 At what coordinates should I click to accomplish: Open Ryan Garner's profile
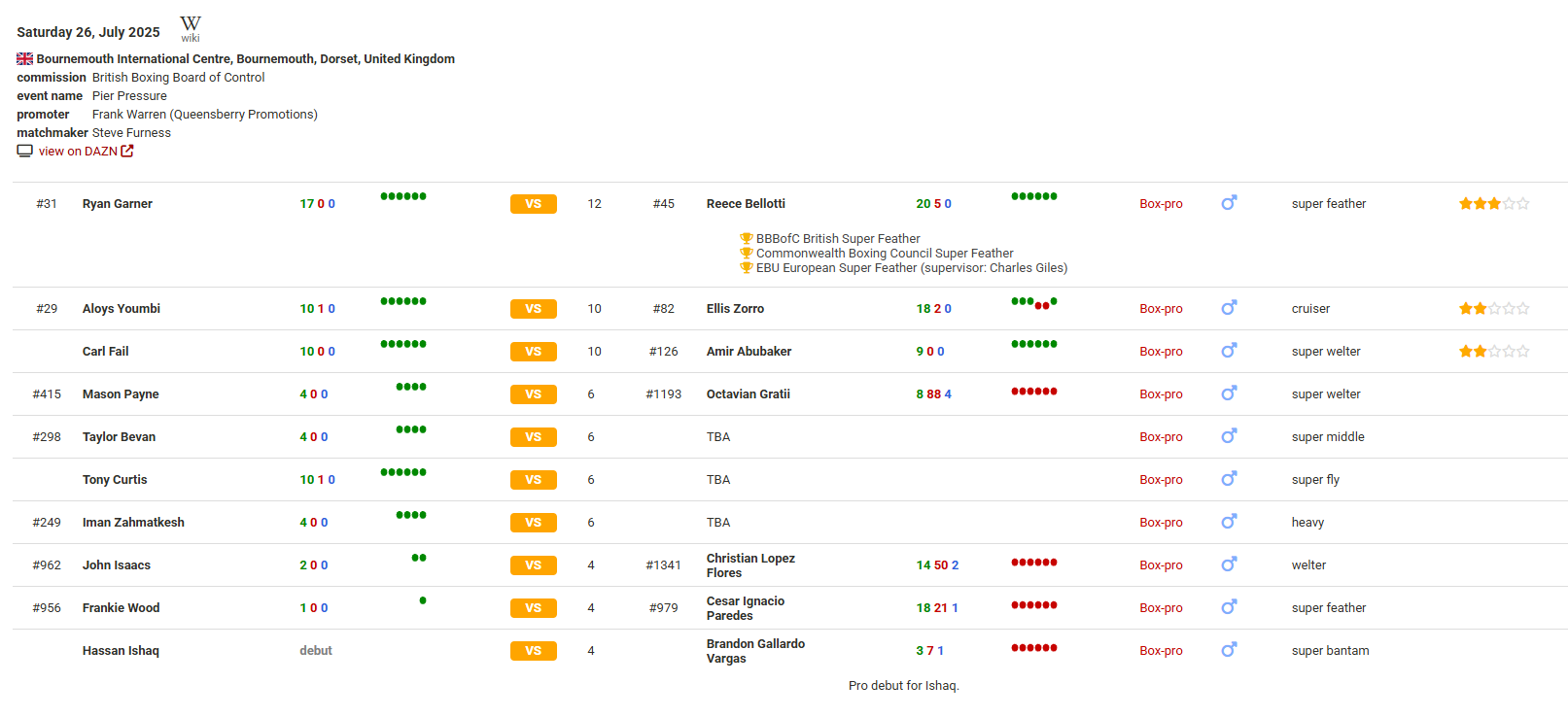click(x=118, y=204)
